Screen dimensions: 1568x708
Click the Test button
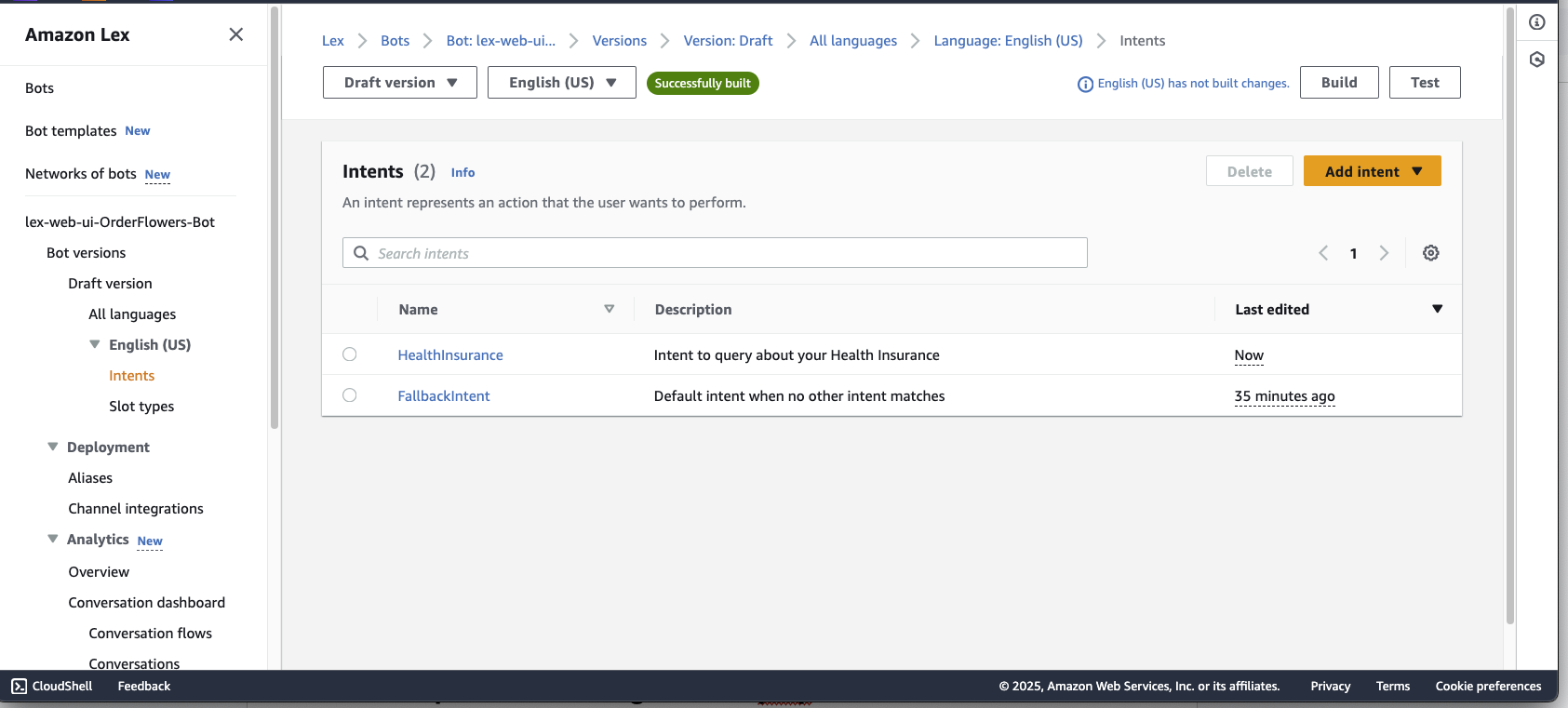click(x=1425, y=82)
